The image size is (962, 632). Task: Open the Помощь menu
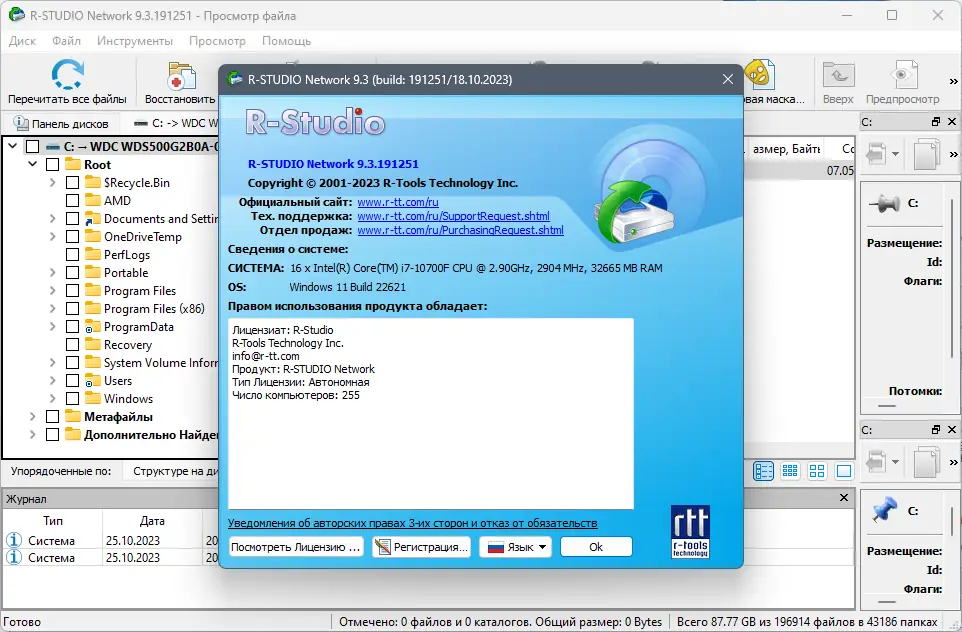click(287, 41)
